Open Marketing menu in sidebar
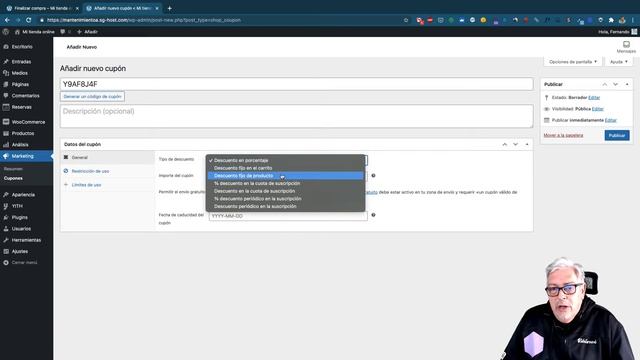The image size is (640, 360). click(x=22, y=156)
